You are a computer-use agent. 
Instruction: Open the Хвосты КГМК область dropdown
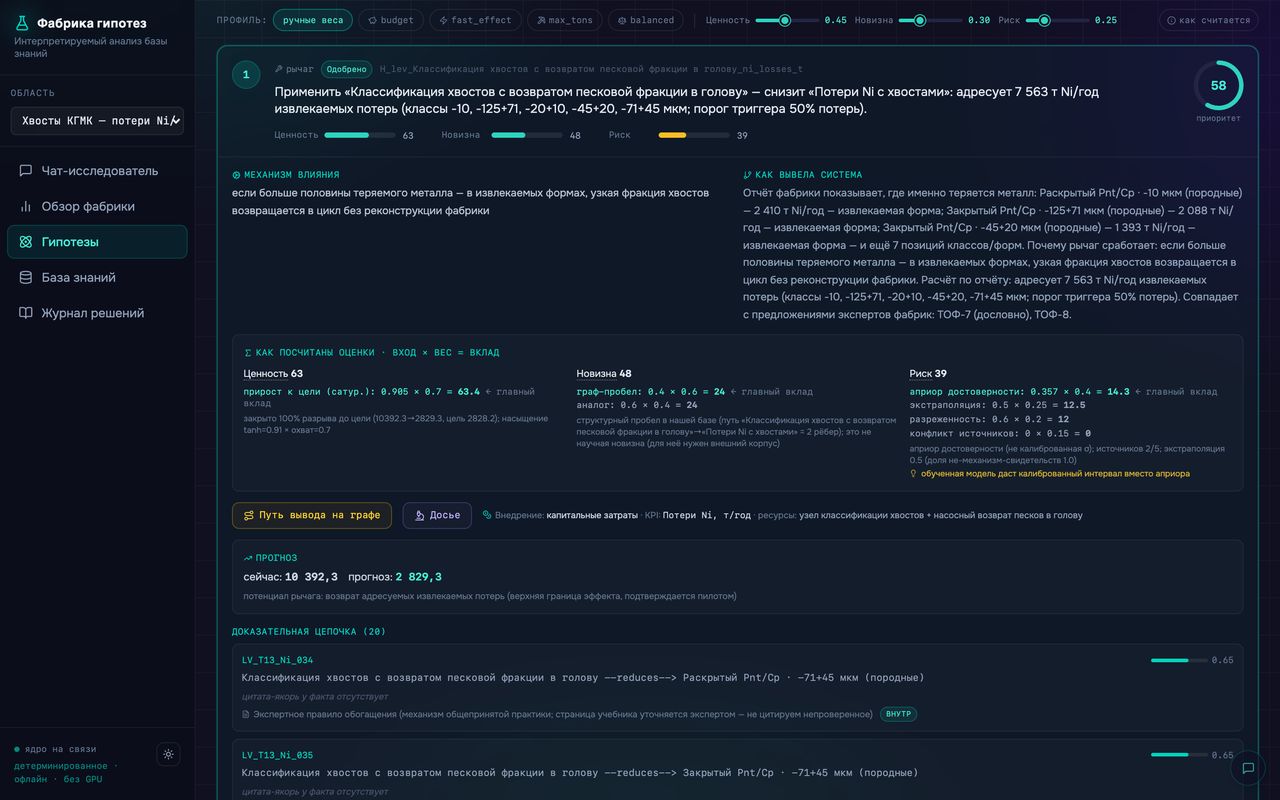click(x=97, y=120)
